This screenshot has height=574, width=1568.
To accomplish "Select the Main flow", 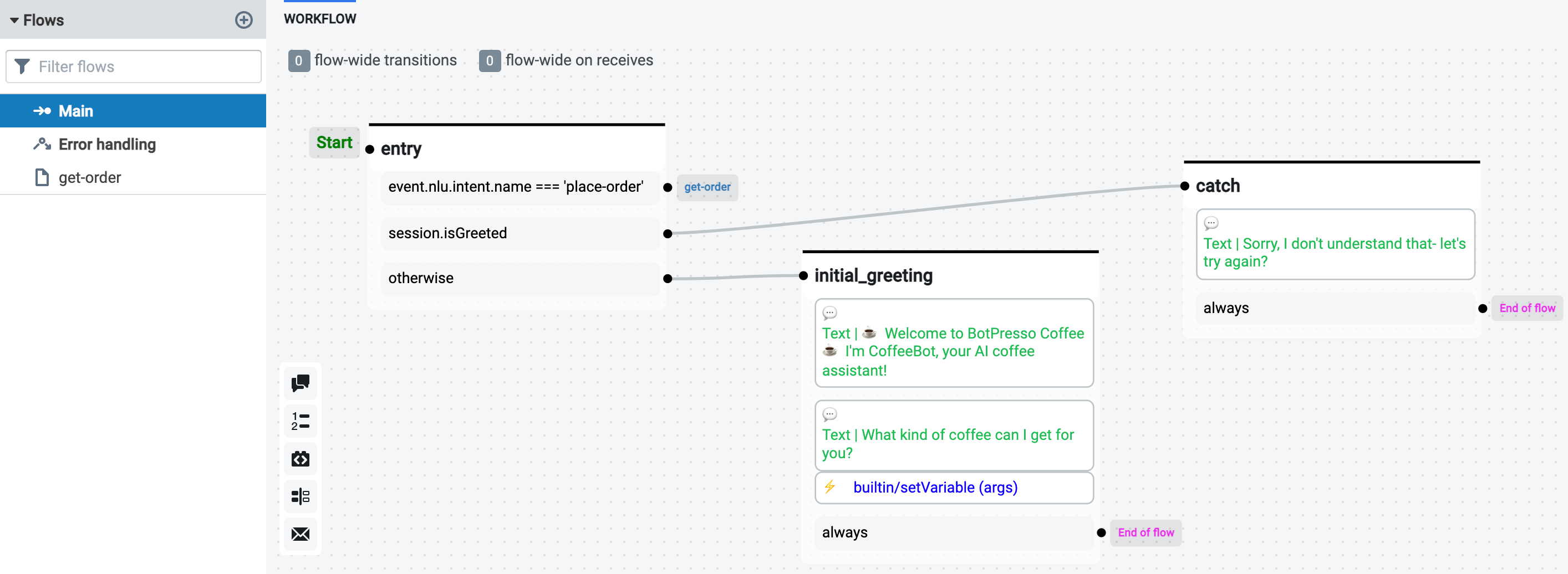I will pos(75,111).
